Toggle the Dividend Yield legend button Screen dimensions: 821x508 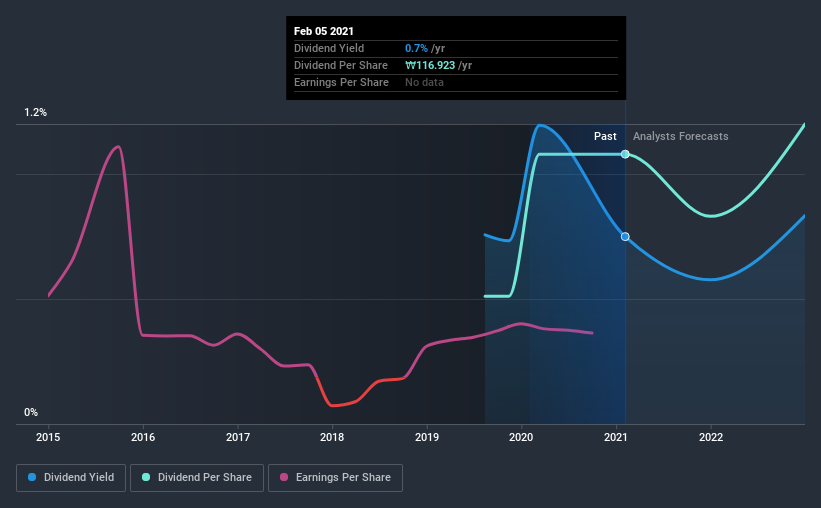click(71, 478)
